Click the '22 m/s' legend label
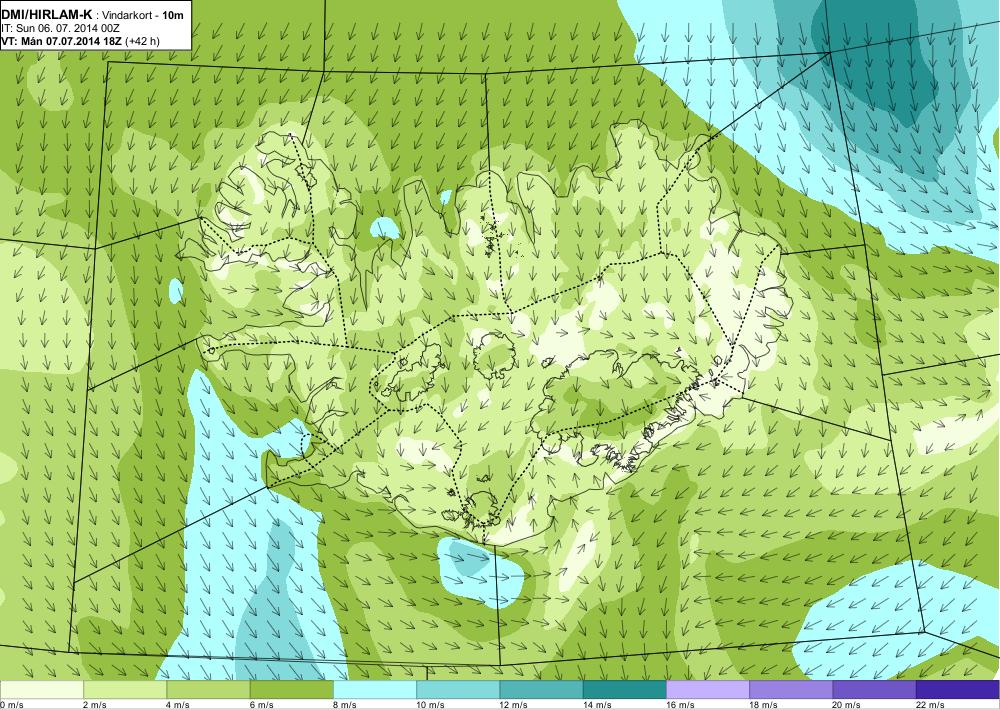This screenshot has width=1000, height=710. coord(930,705)
